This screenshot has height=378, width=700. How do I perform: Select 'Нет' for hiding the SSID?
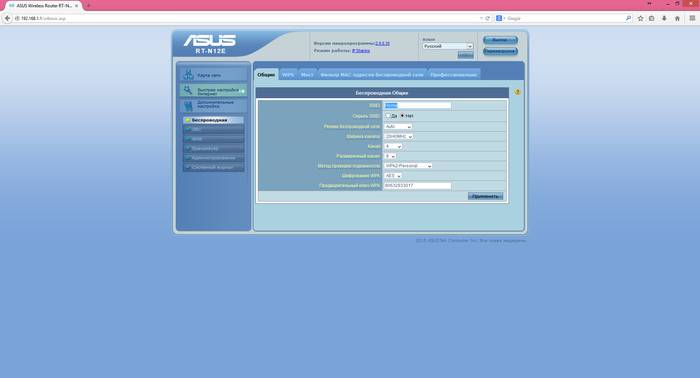coord(402,116)
